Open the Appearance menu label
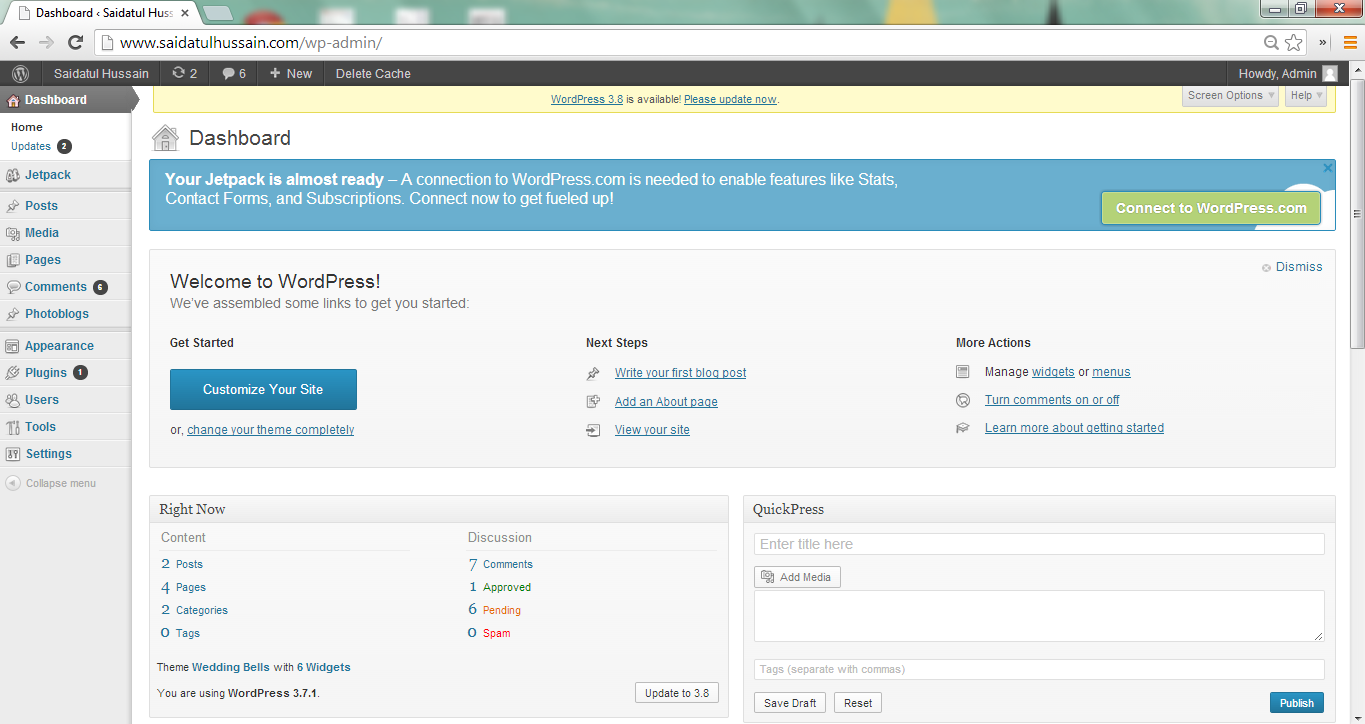Image resolution: width=1365 pixels, height=724 pixels. (59, 346)
